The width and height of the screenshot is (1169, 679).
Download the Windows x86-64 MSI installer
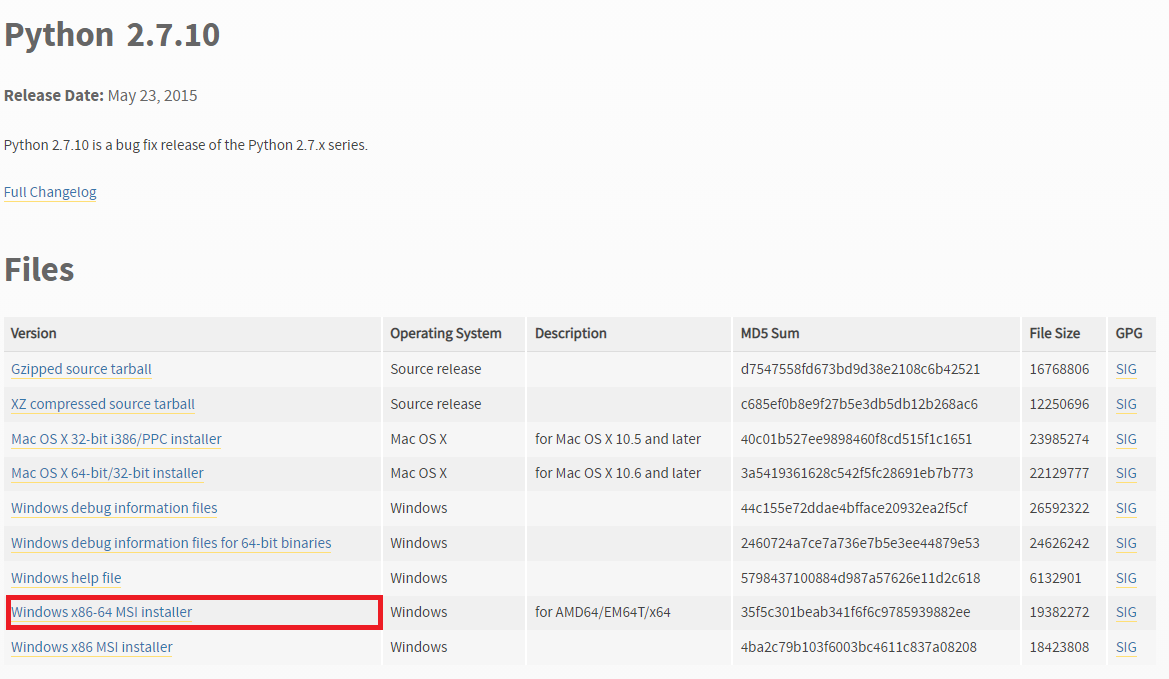101,612
